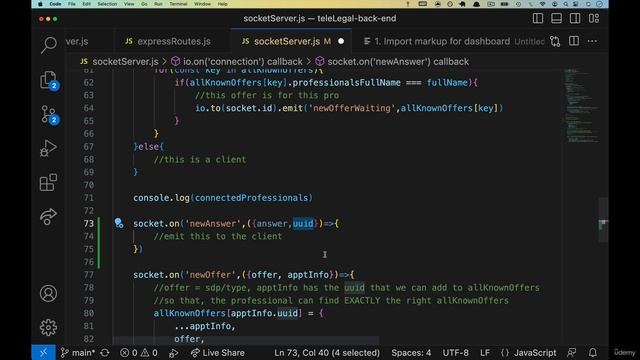Toggle the bottom panel layout icon
This screenshot has width=640, height=360.
pos(556,18)
